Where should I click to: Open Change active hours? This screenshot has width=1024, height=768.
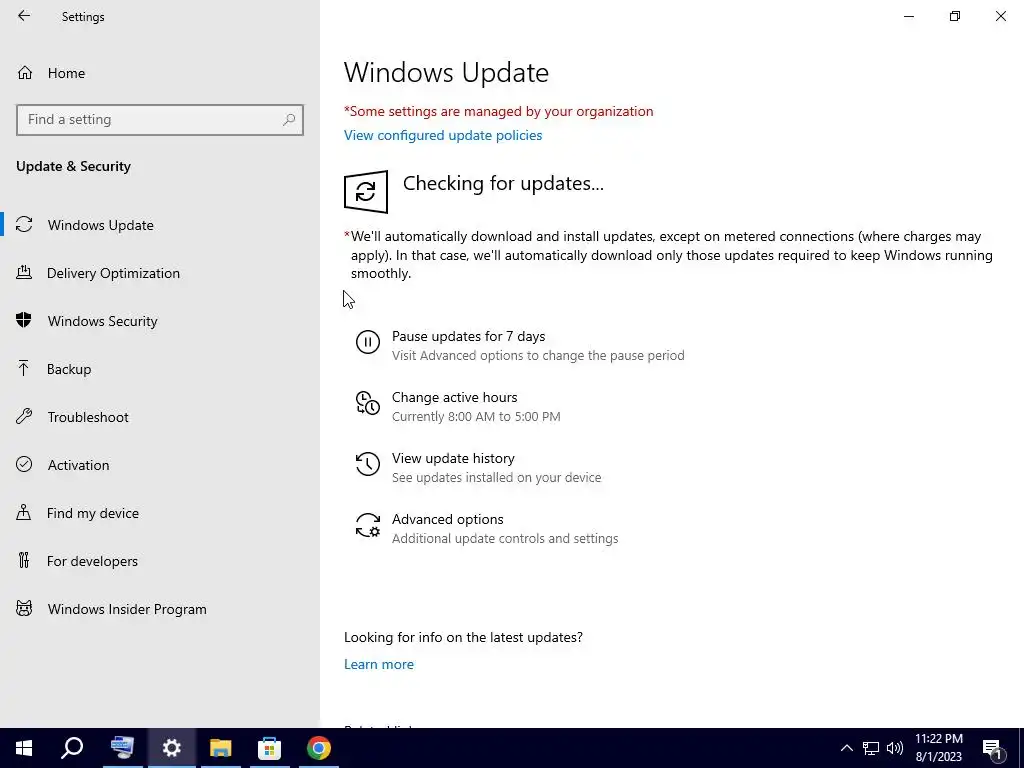point(455,397)
